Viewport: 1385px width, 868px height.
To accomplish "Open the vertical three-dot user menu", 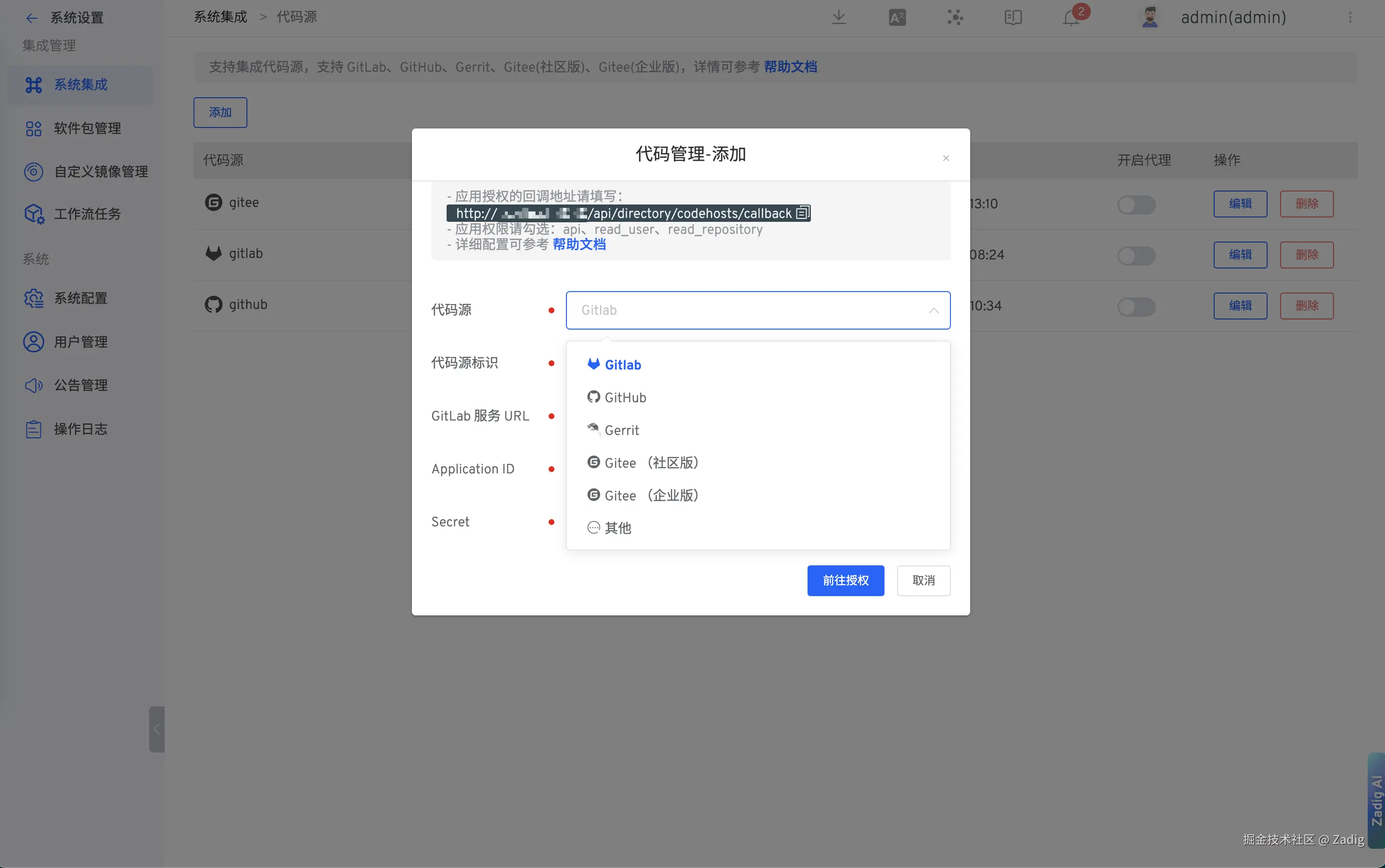I will coord(1350,17).
